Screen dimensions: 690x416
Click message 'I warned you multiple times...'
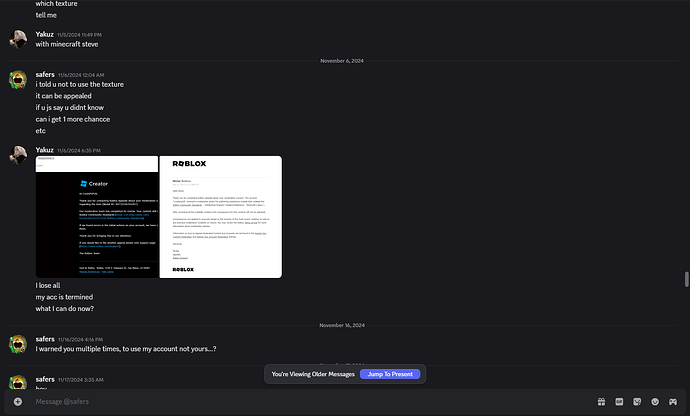126,349
